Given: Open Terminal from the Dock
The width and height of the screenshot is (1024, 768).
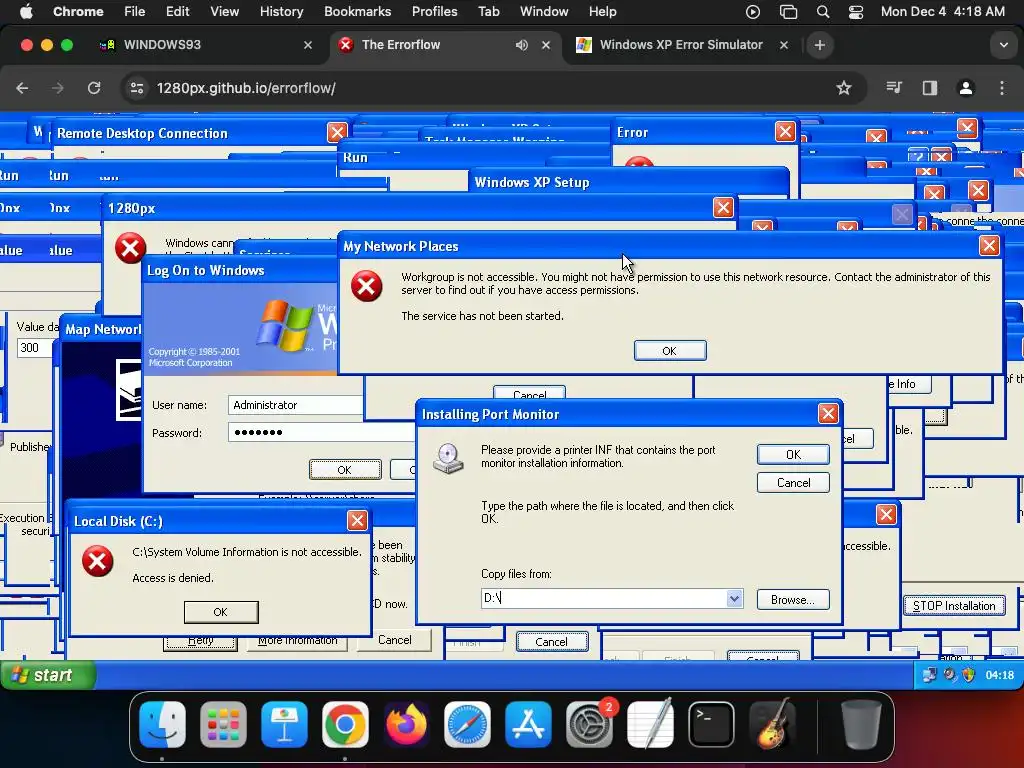Looking at the screenshot, I should pyautogui.click(x=711, y=724).
